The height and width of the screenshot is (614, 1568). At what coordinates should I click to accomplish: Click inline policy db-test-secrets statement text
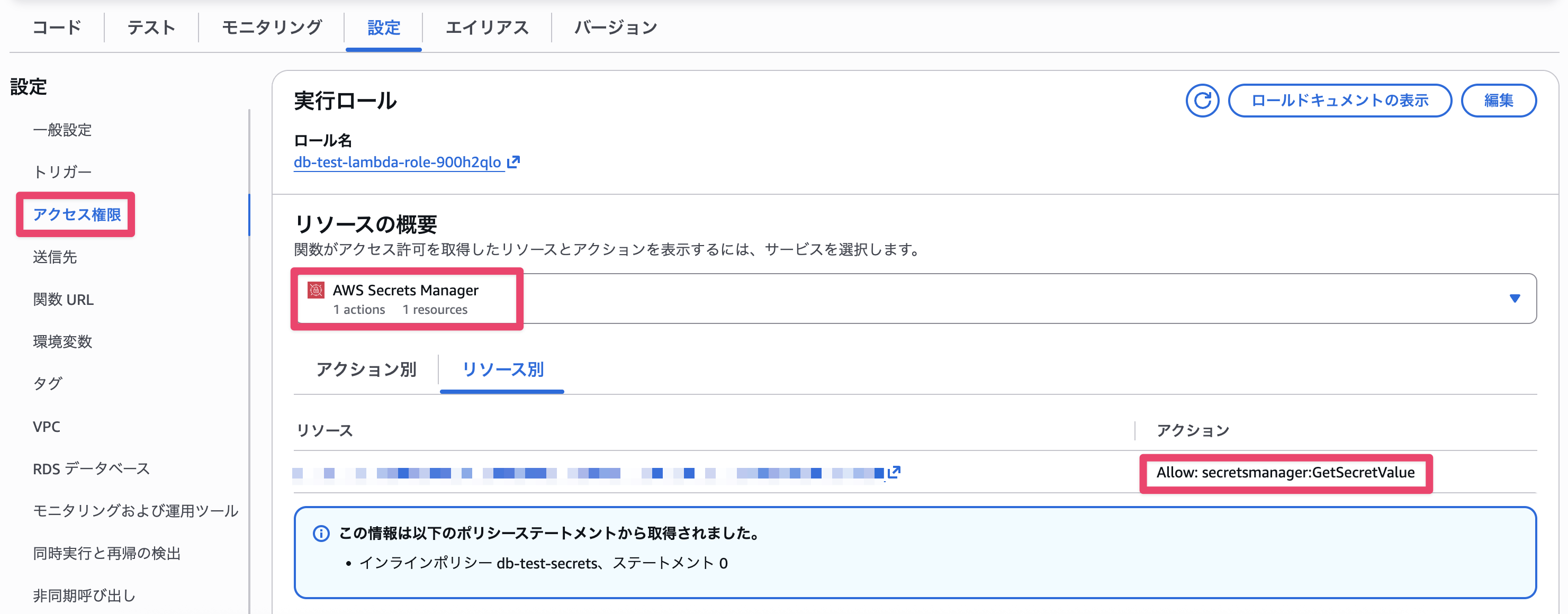coord(543,563)
